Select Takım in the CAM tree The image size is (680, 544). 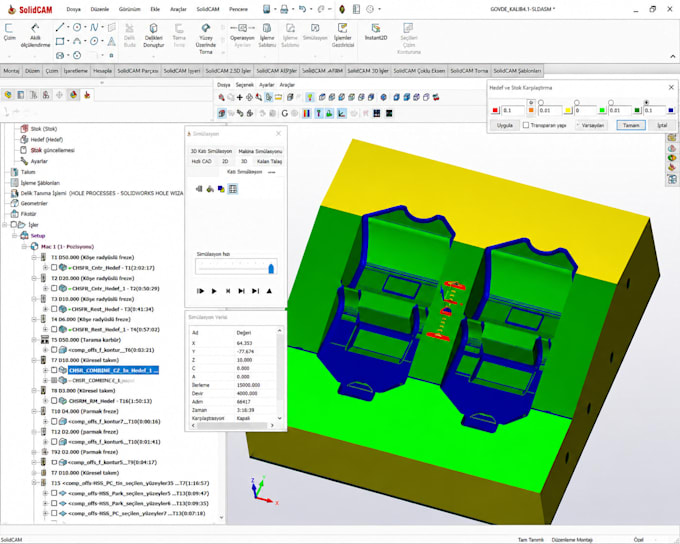(x=28, y=172)
